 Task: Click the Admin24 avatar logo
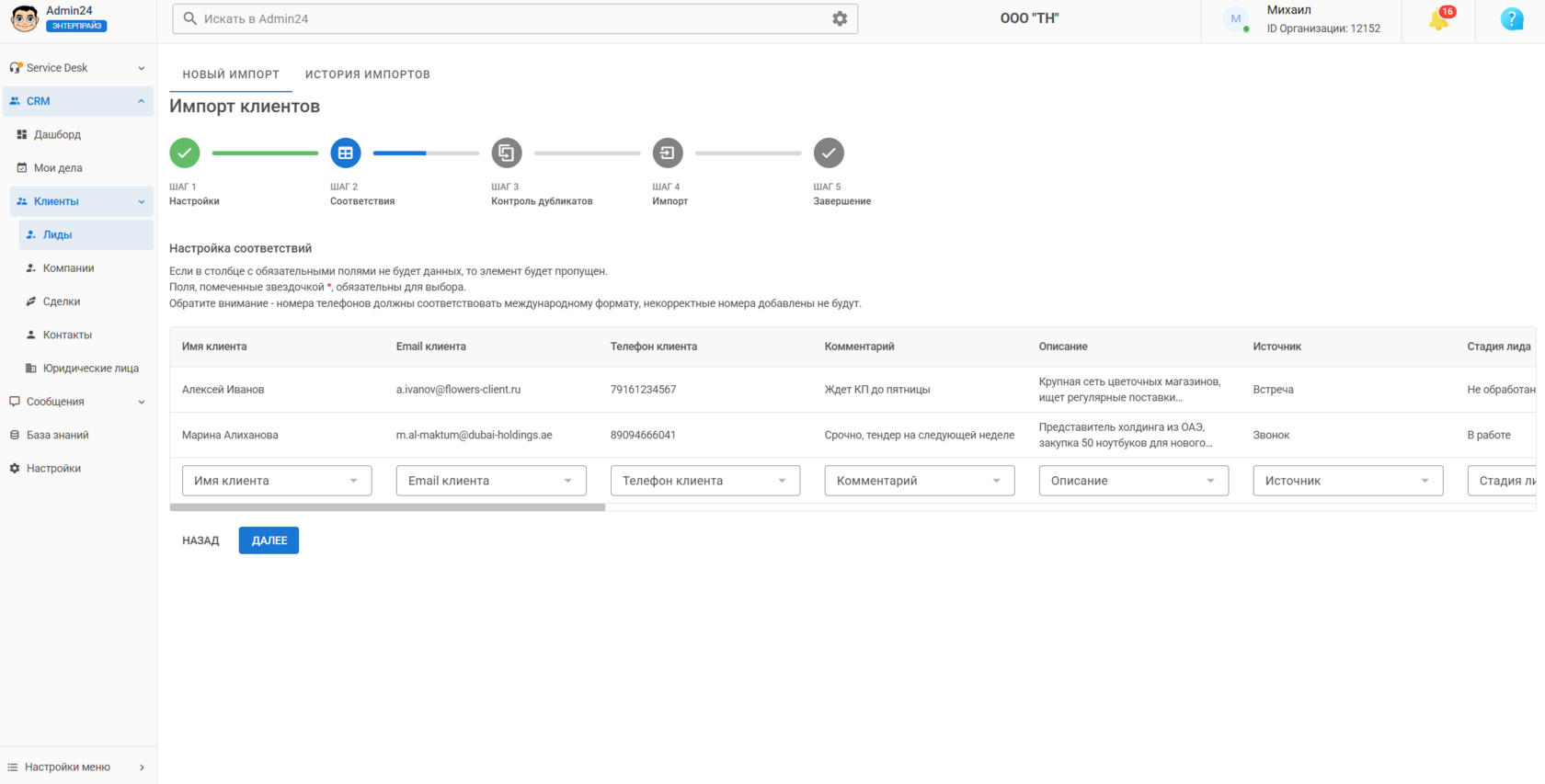24,18
